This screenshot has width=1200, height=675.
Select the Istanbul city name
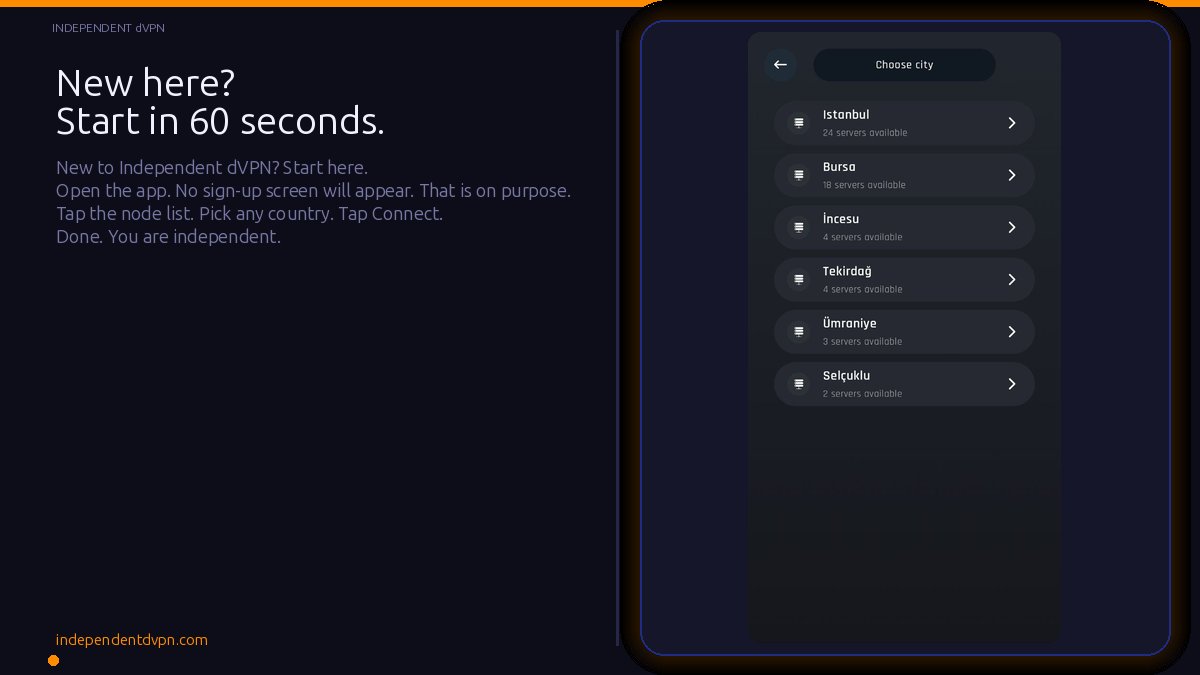846,115
